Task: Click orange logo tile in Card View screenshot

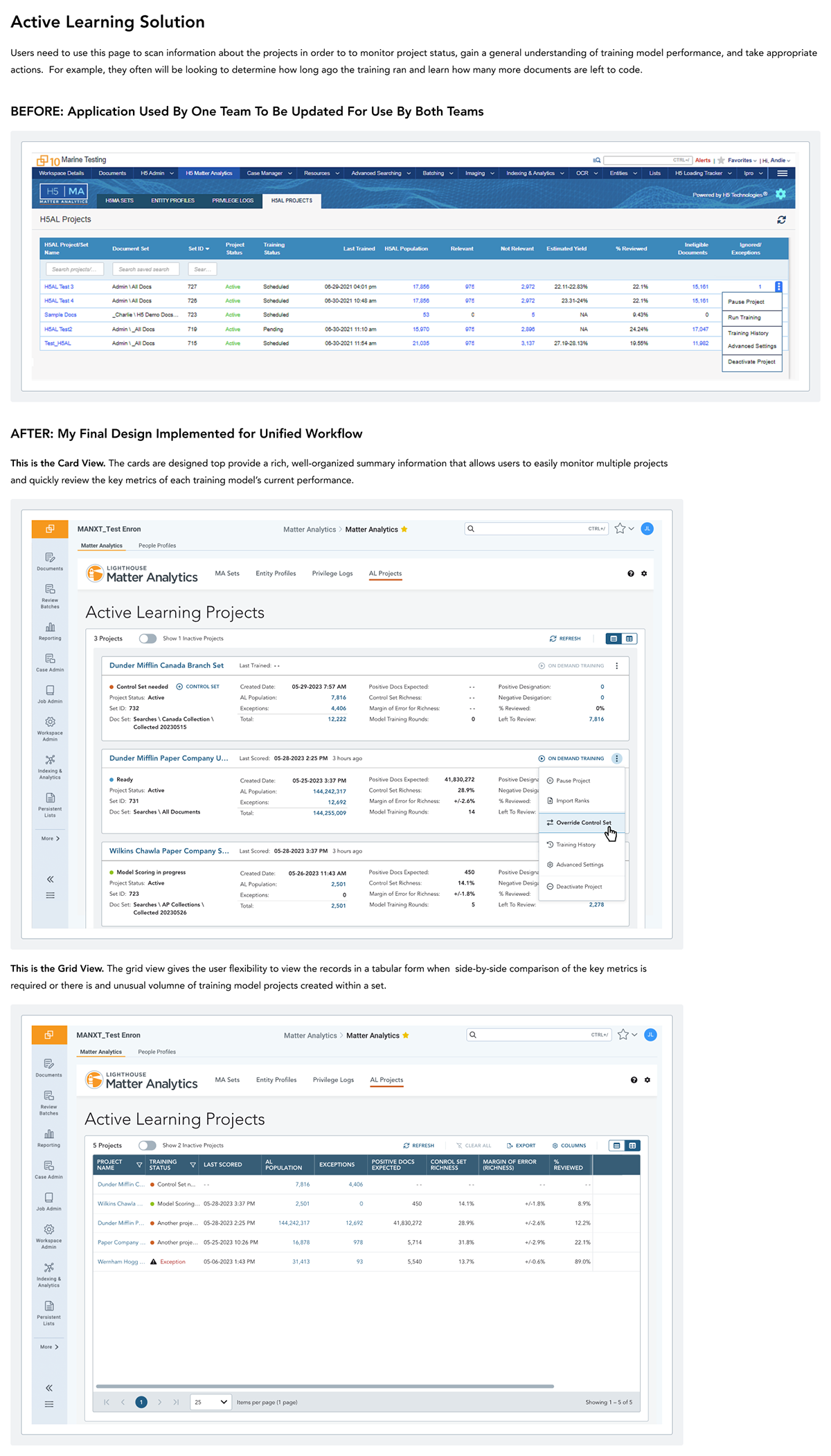Action: click(x=50, y=529)
